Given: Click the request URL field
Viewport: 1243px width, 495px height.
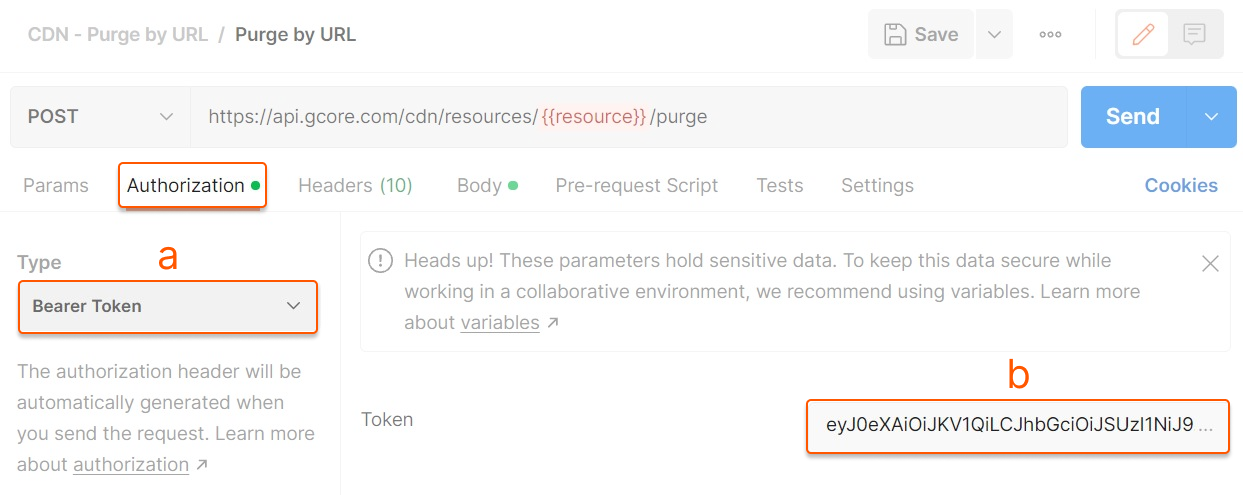Looking at the screenshot, I should 630,117.
